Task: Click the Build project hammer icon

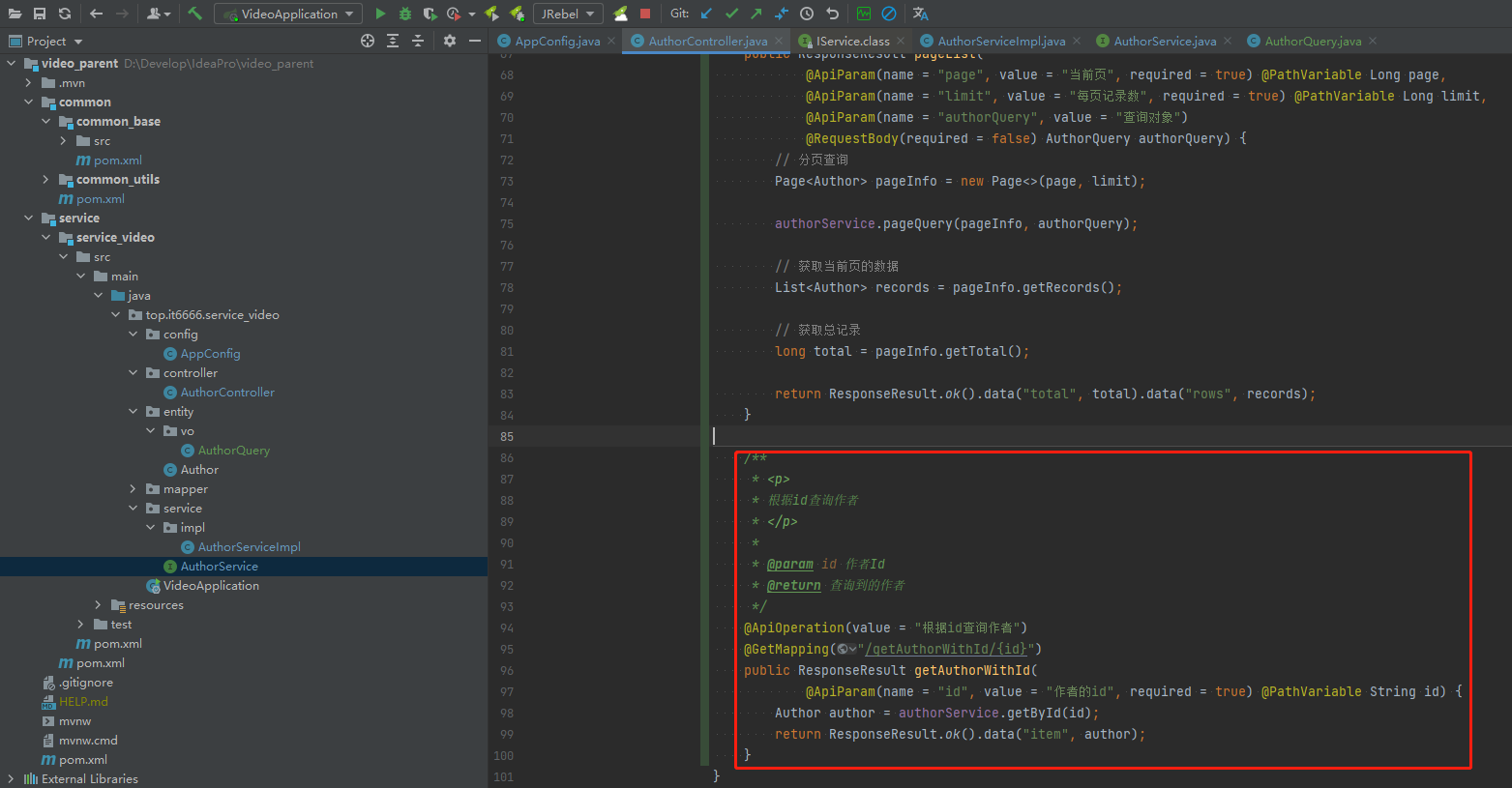Action: pos(195,14)
